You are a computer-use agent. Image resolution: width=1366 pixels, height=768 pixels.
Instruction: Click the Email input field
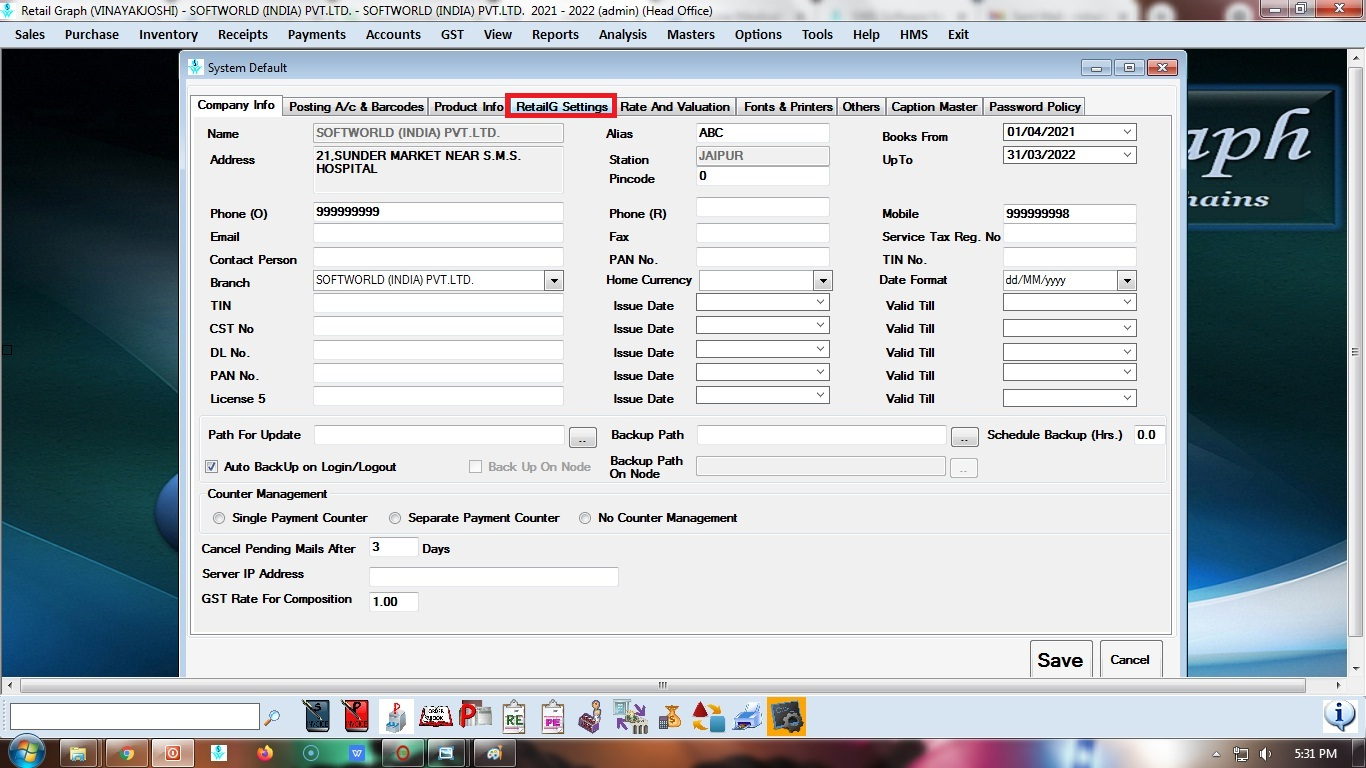(x=438, y=234)
